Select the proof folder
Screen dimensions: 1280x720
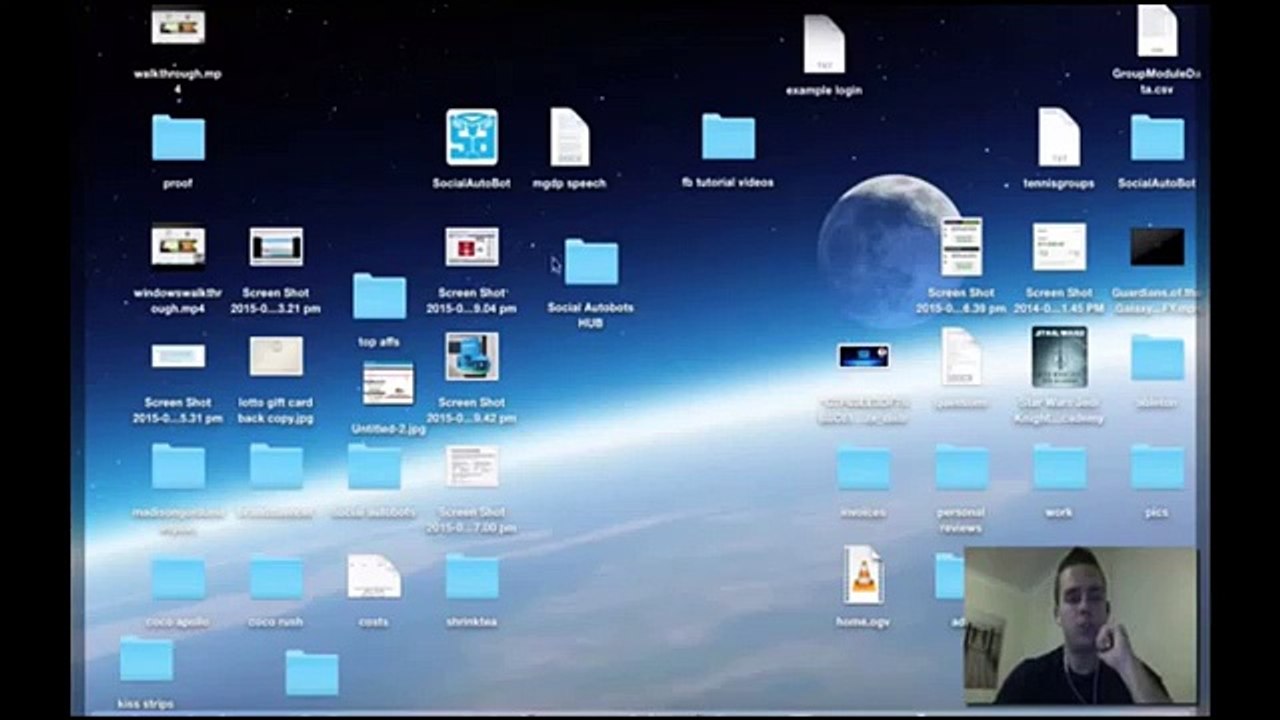[x=178, y=138]
